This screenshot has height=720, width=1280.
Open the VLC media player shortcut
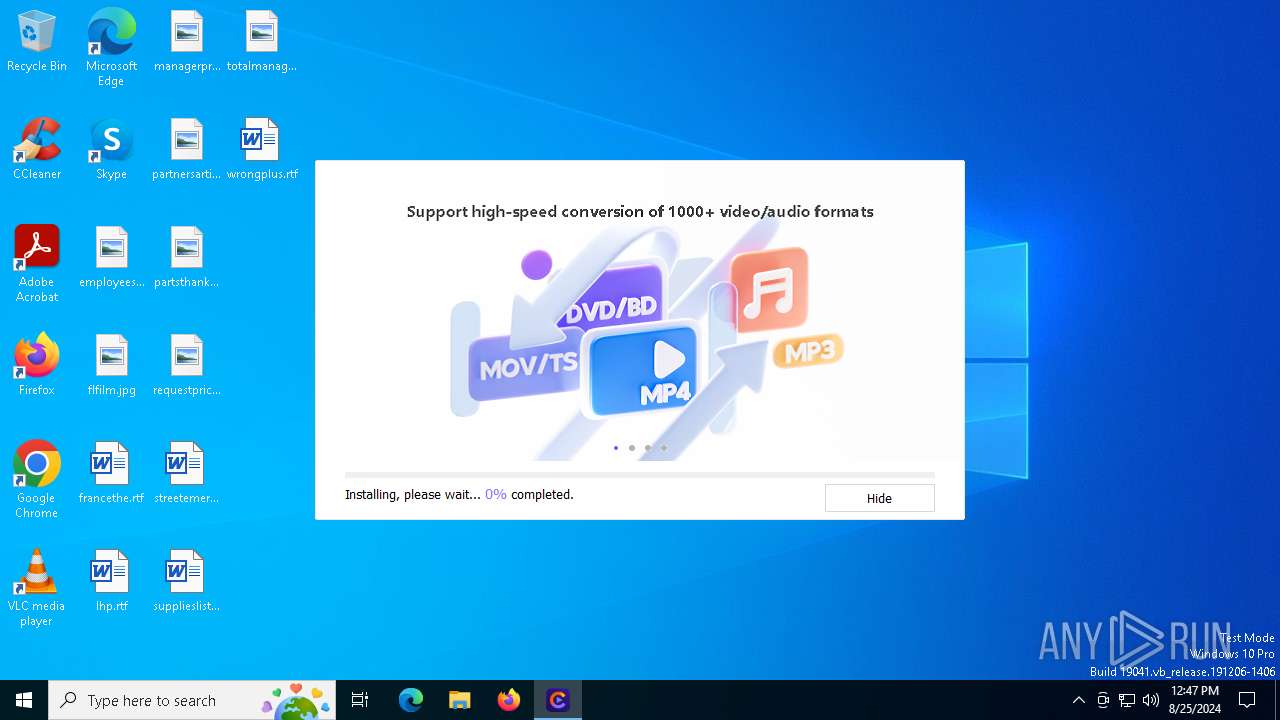coord(37,588)
